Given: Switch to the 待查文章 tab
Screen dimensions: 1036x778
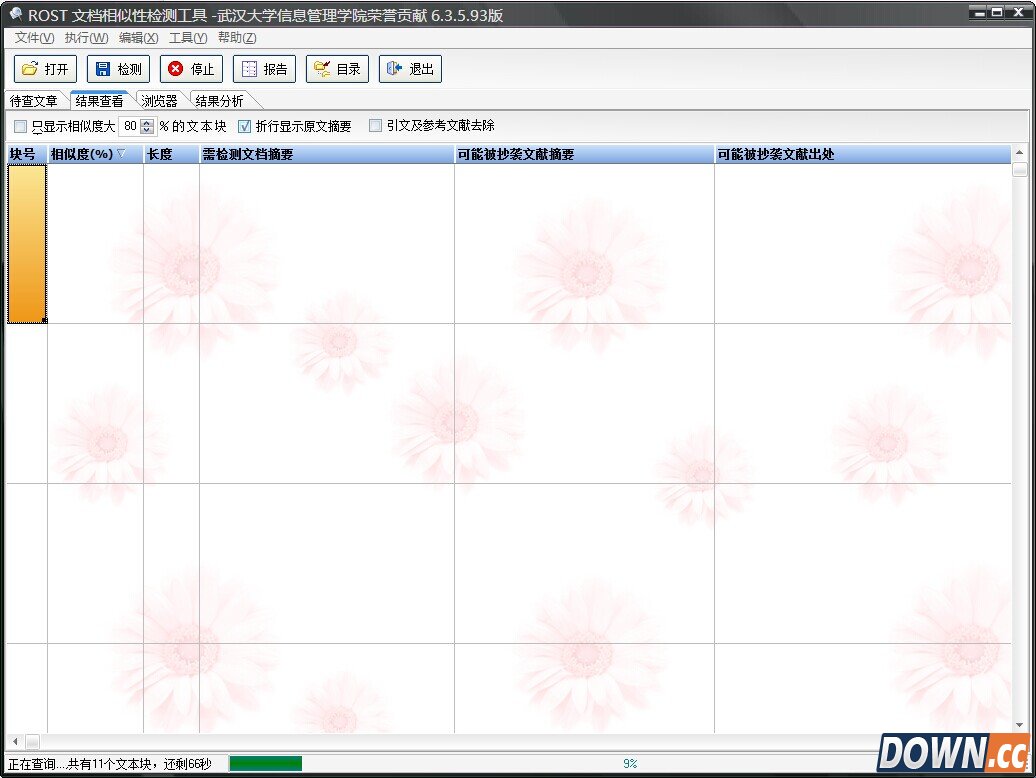Looking at the screenshot, I should tap(34, 101).
